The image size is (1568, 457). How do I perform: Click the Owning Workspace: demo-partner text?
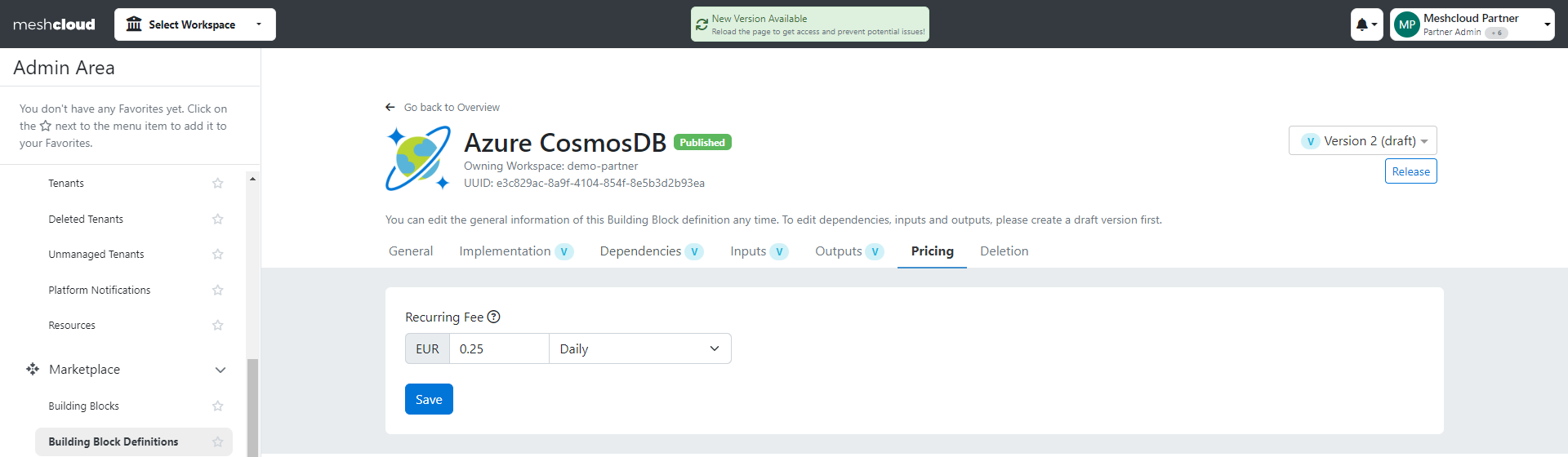pos(551,166)
